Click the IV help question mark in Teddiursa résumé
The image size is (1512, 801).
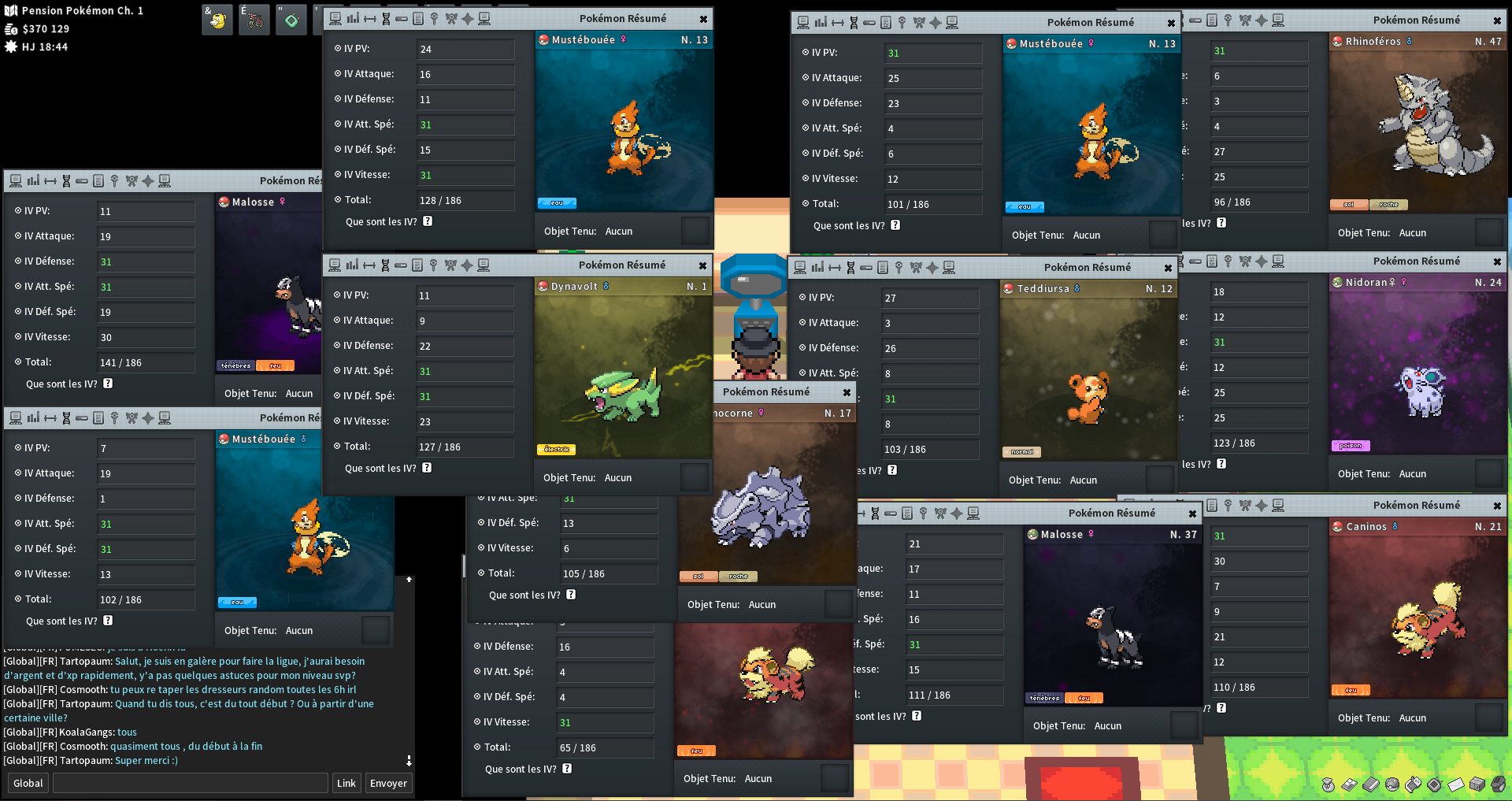pos(892,470)
